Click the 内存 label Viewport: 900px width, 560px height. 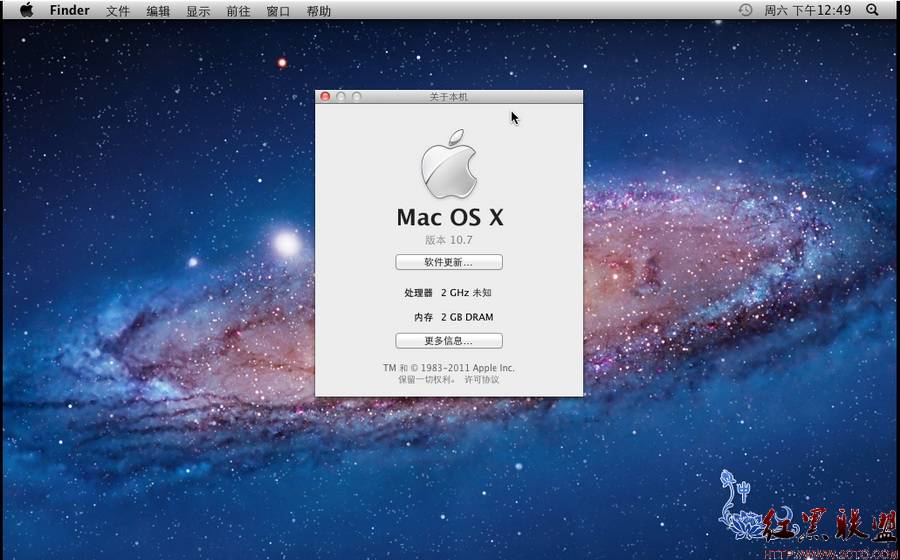[424, 317]
